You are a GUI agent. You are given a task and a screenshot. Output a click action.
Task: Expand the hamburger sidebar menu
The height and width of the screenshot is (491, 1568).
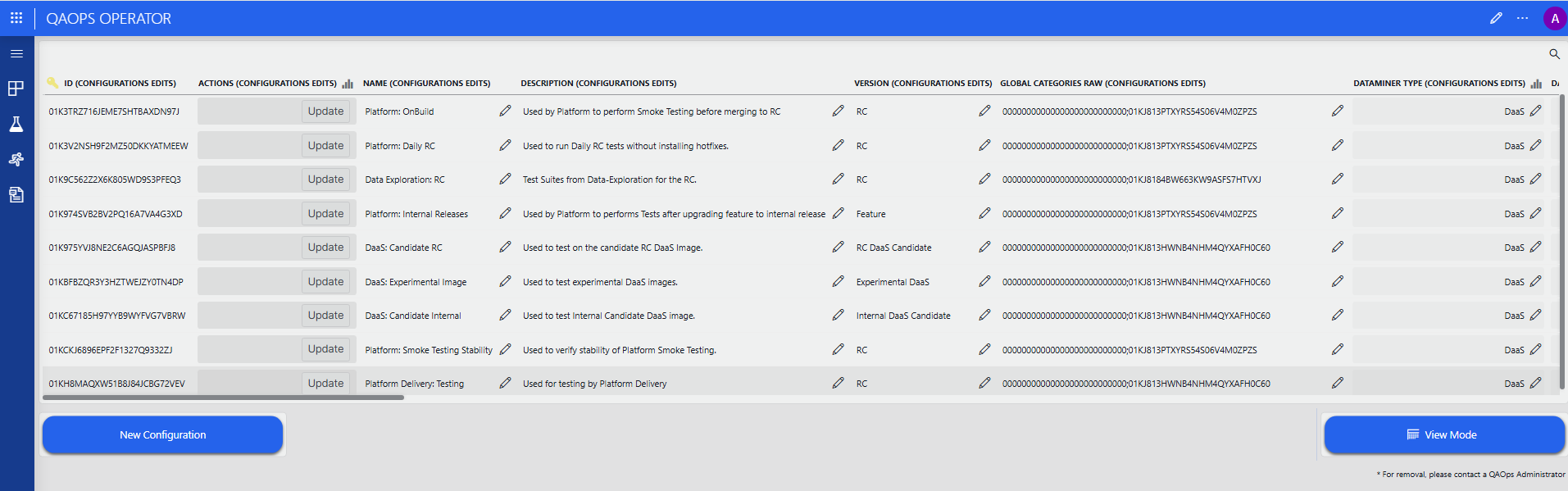[x=16, y=53]
